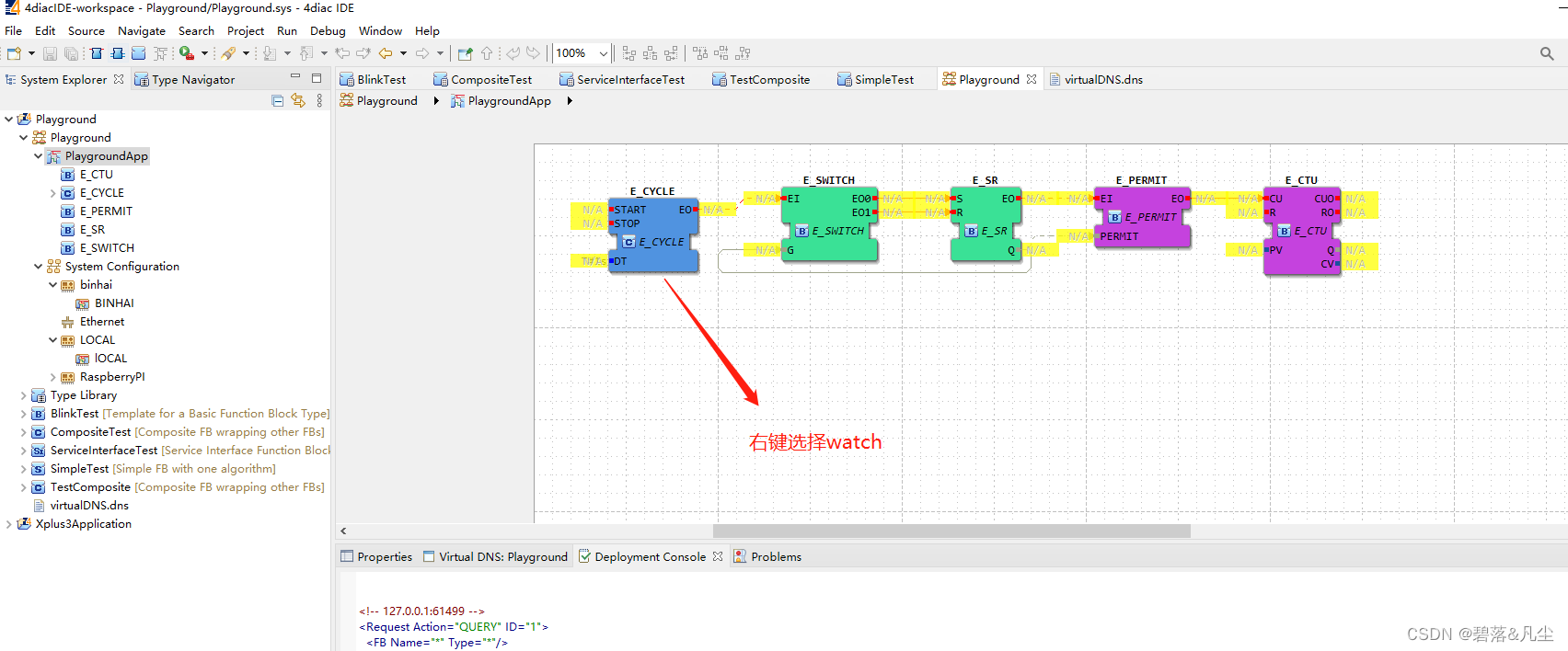Click the up arrow toolbar icon
1568x651 pixels.
pyautogui.click(x=487, y=53)
